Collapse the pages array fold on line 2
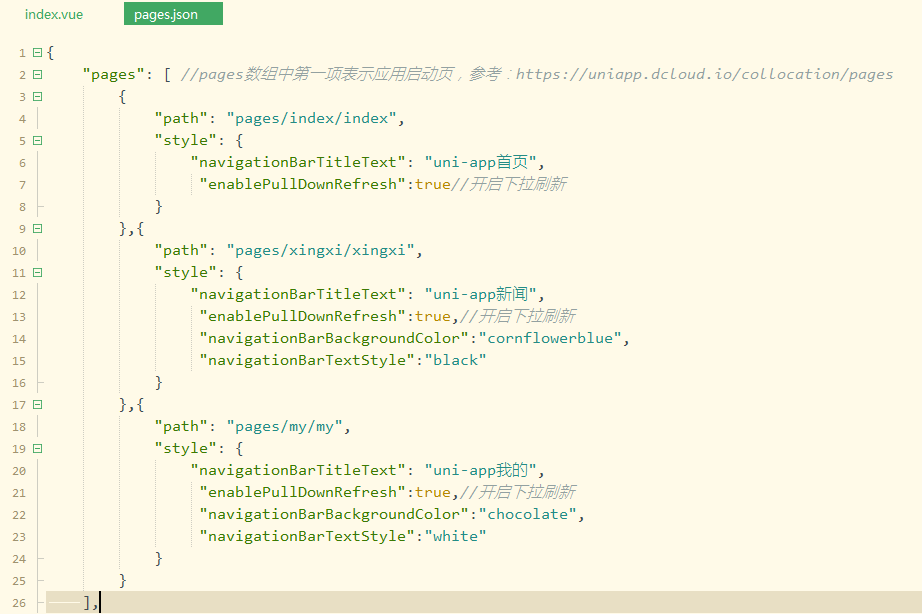 38,75
